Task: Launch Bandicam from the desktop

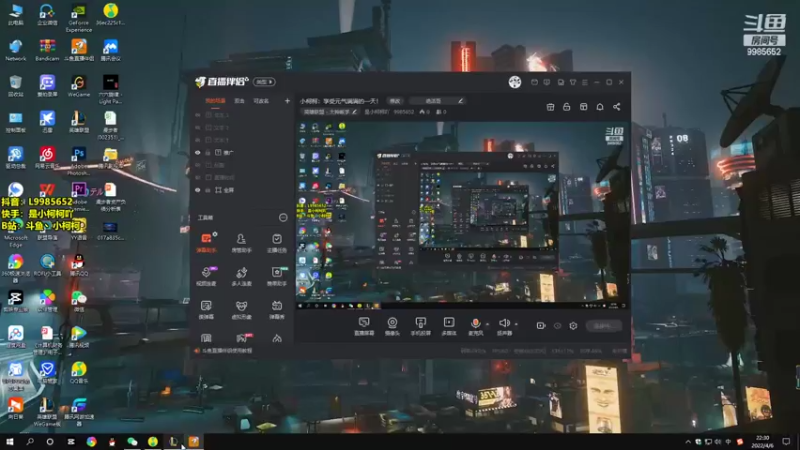Action: coord(47,50)
